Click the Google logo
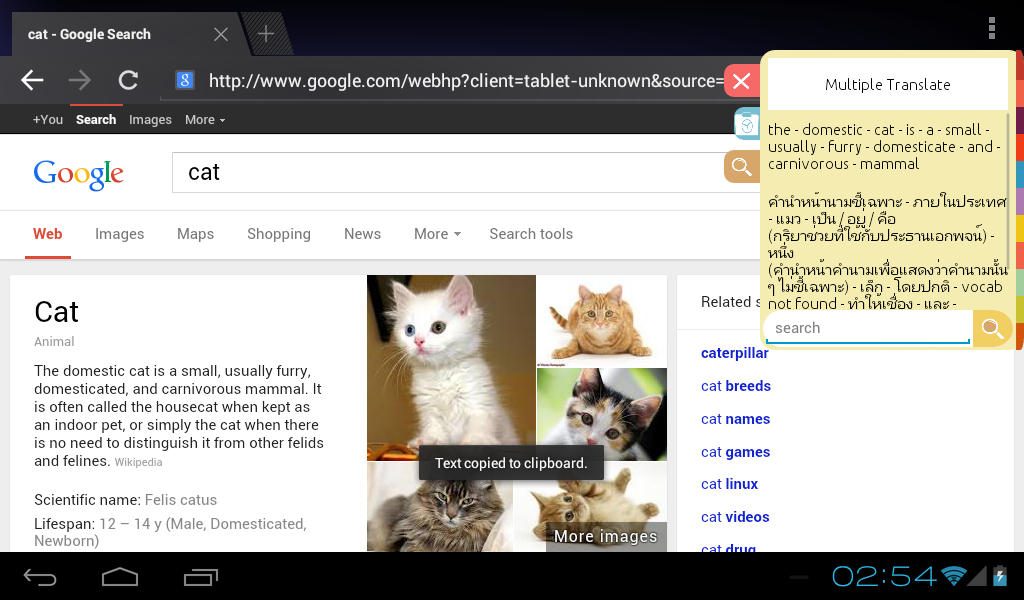Screen dimensions: 1024x600 (x=78, y=174)
